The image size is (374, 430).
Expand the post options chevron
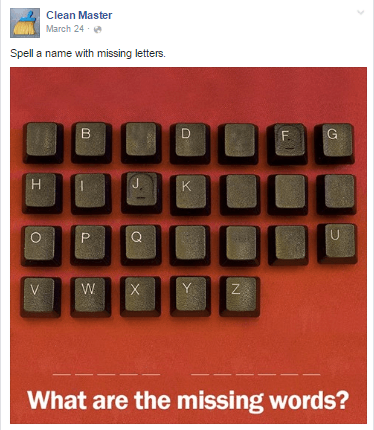360,13
